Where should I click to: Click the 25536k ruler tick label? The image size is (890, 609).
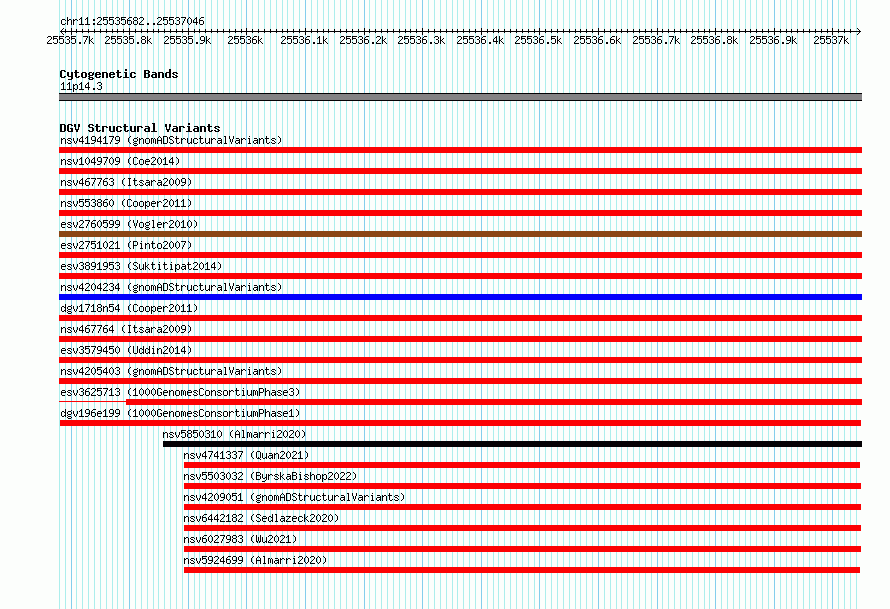245,40
